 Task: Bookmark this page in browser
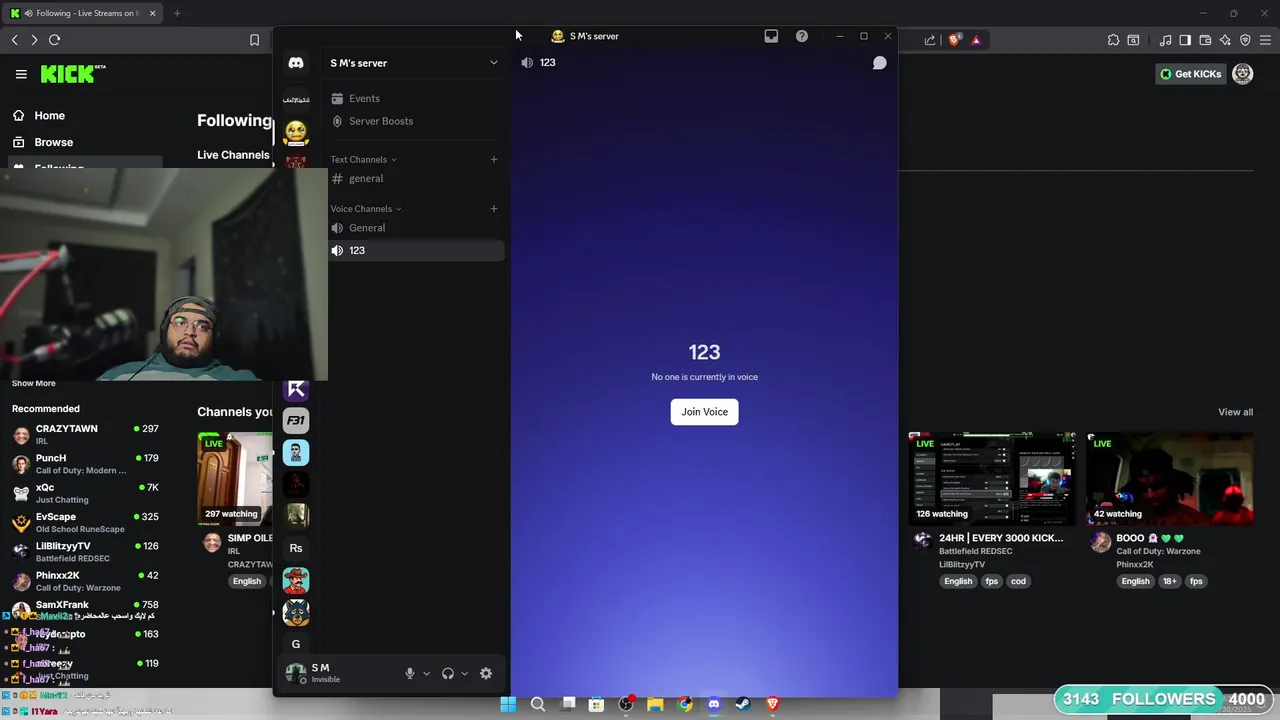pyautogui.click(x=254, y=40)
